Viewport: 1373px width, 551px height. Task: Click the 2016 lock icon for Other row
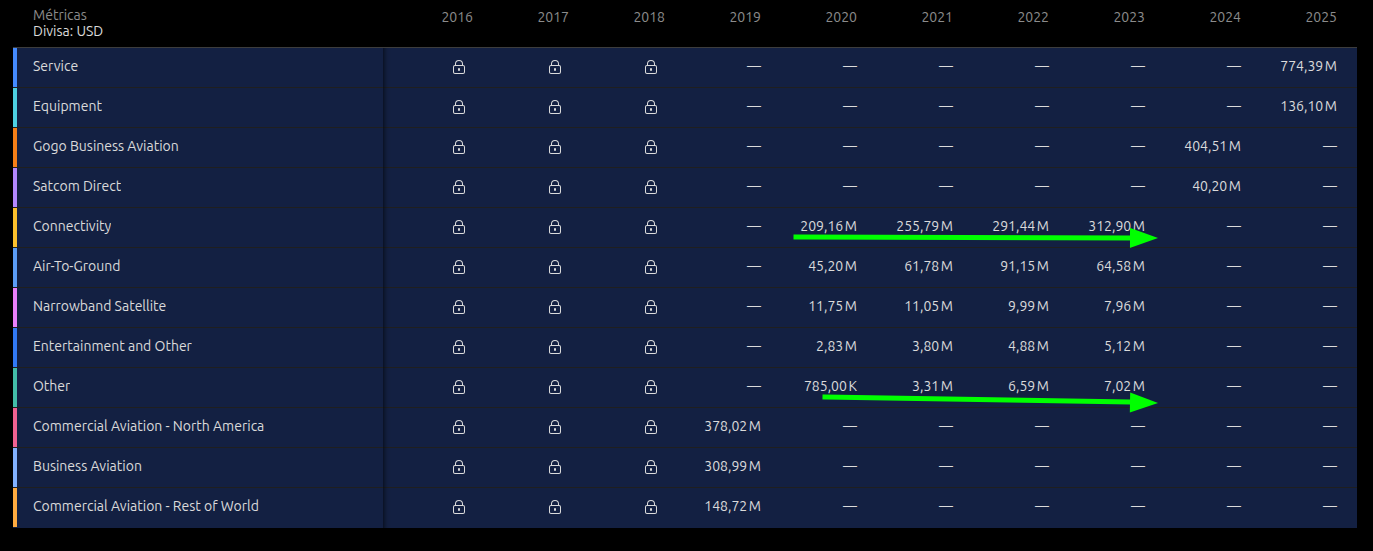(458, 387)
